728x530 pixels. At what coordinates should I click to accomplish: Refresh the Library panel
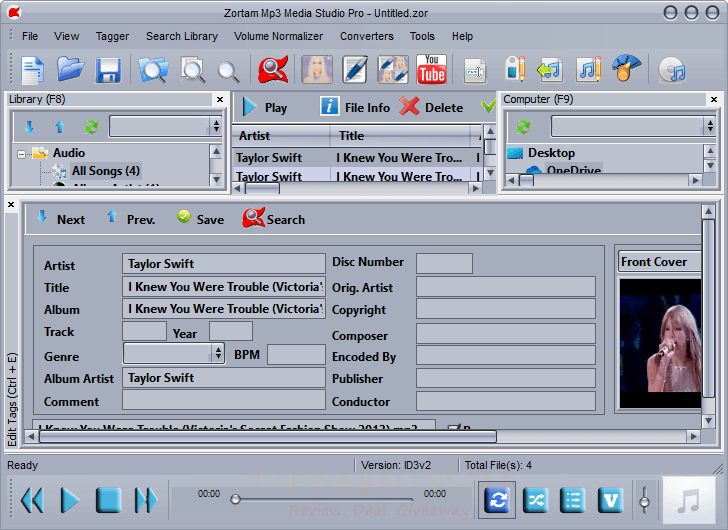pos(91,127)
